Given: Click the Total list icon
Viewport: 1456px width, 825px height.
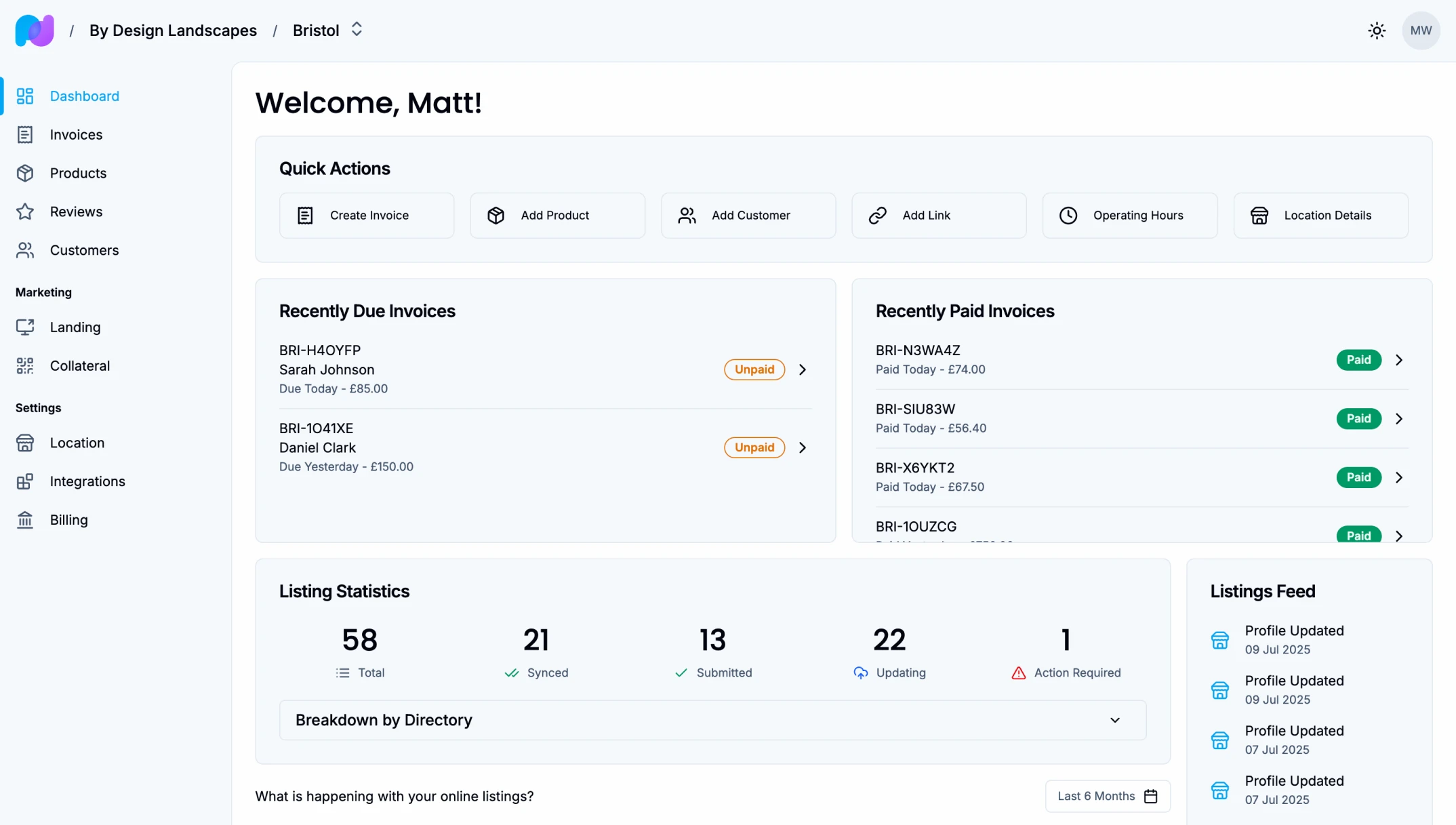Looking at the screenshot, I should click(x=343, y=673).
